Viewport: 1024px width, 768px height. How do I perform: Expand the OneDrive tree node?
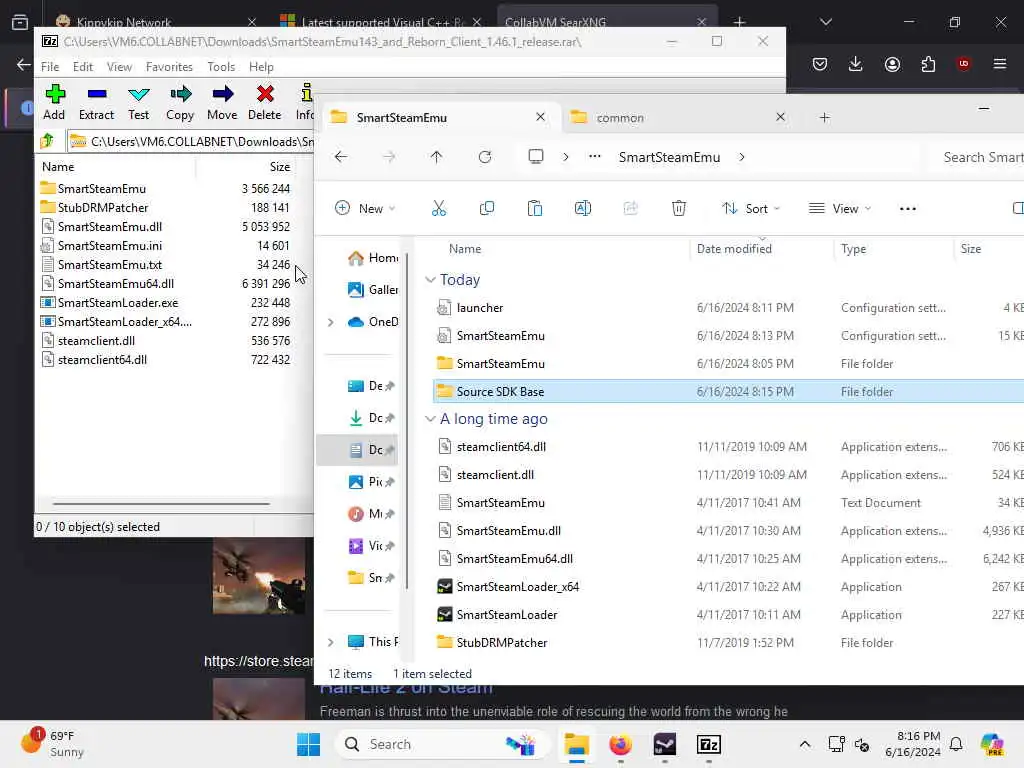pyautogui.click(x=330, y=322)
